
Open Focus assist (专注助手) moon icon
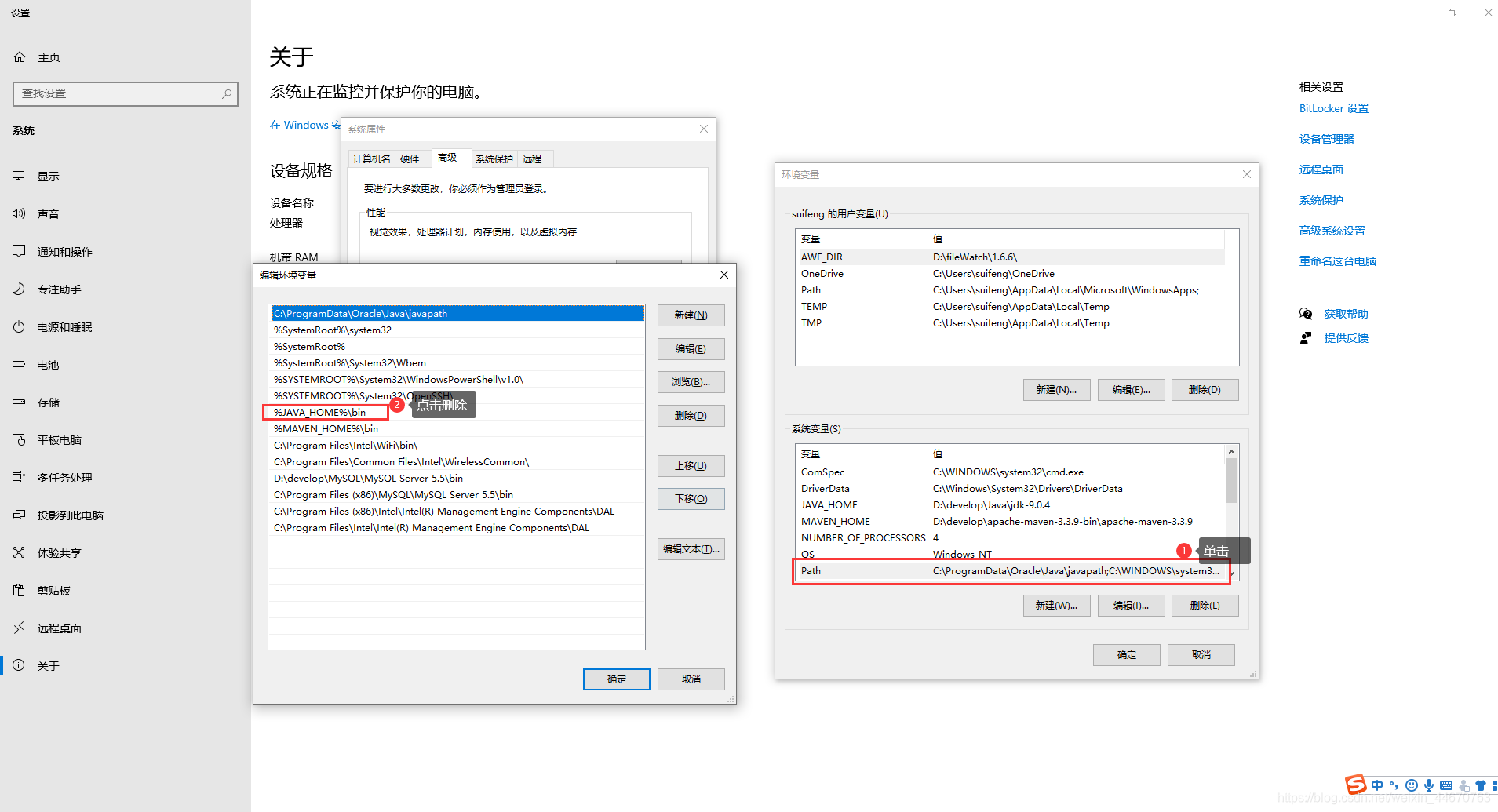(19, 289)
